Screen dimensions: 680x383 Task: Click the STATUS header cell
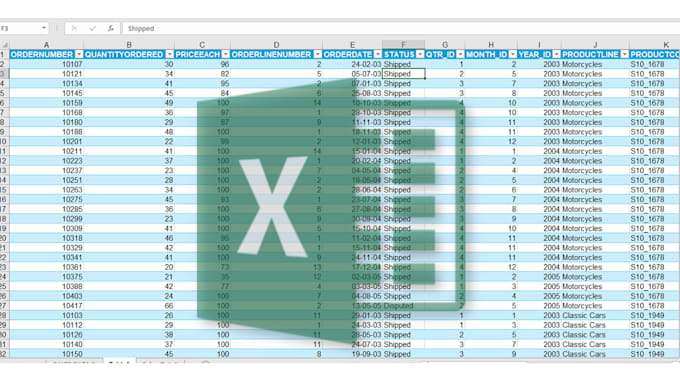coord(403,54)
